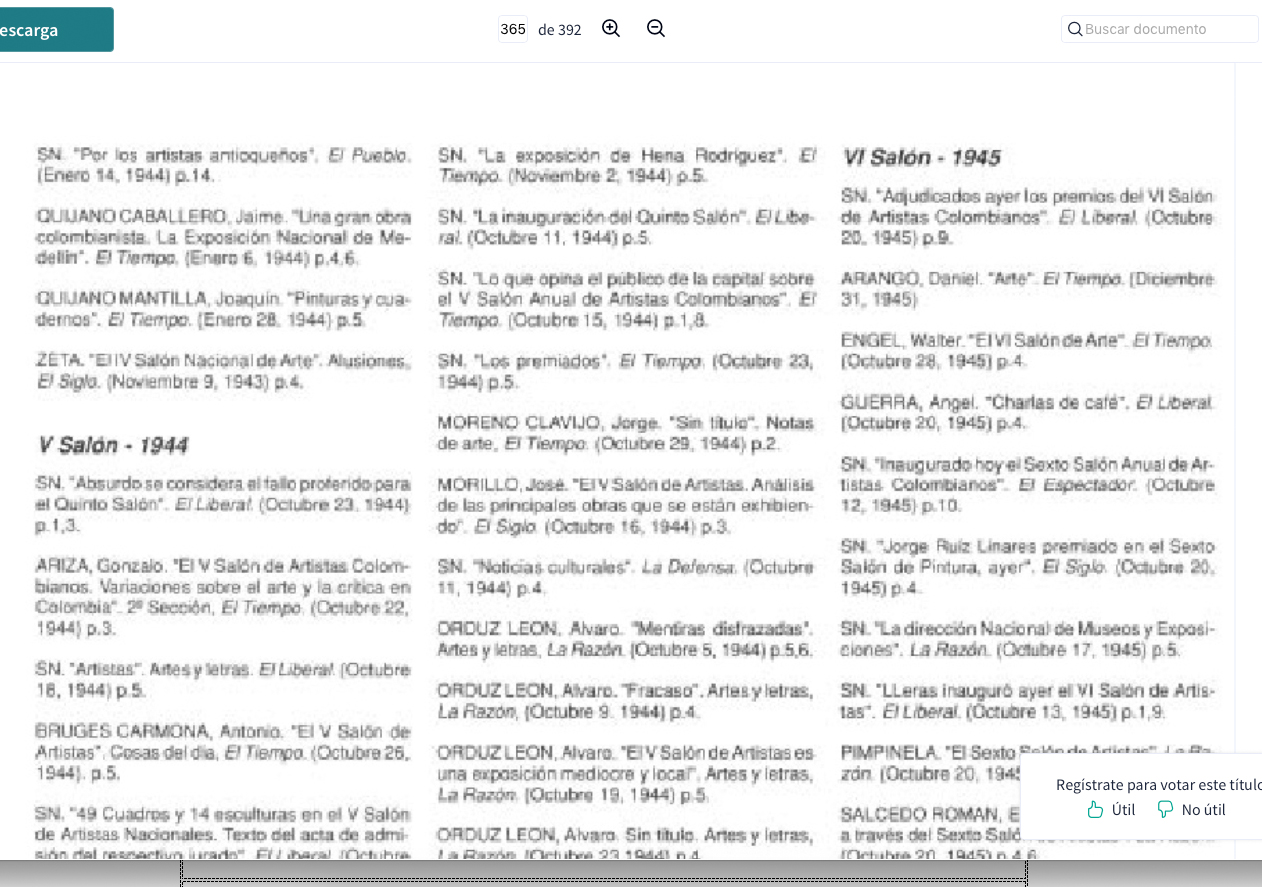The width and height of the screenshot is (1262, 887).
Task: Click the "Por los artistas antioqueños" entry
Action: coord(224,166)
